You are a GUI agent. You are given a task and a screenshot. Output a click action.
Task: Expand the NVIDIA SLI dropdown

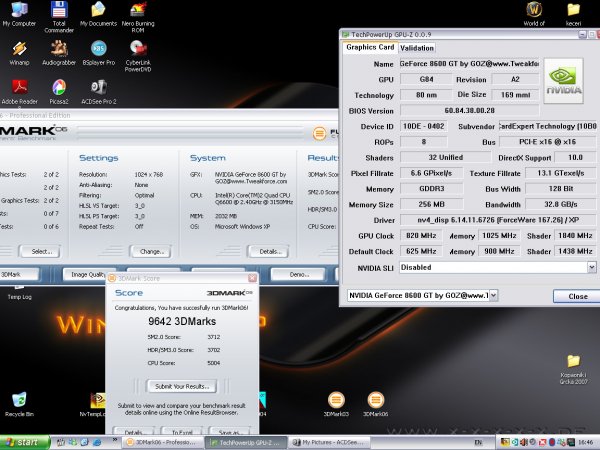592,267
